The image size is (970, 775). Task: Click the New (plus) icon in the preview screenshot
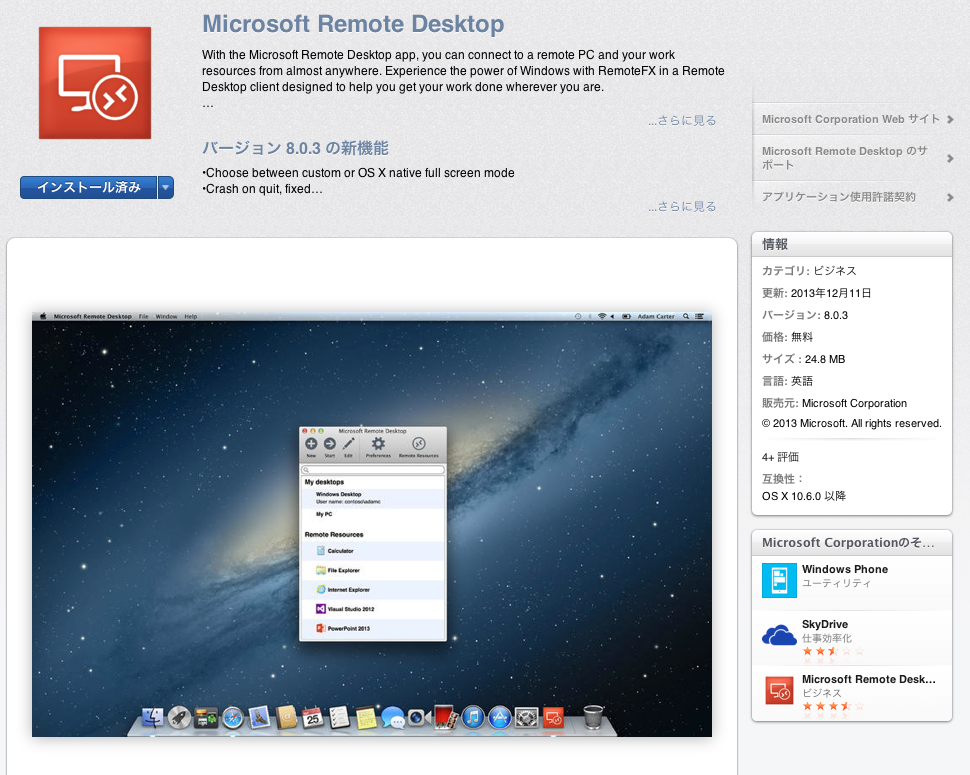tap(311, 444)
